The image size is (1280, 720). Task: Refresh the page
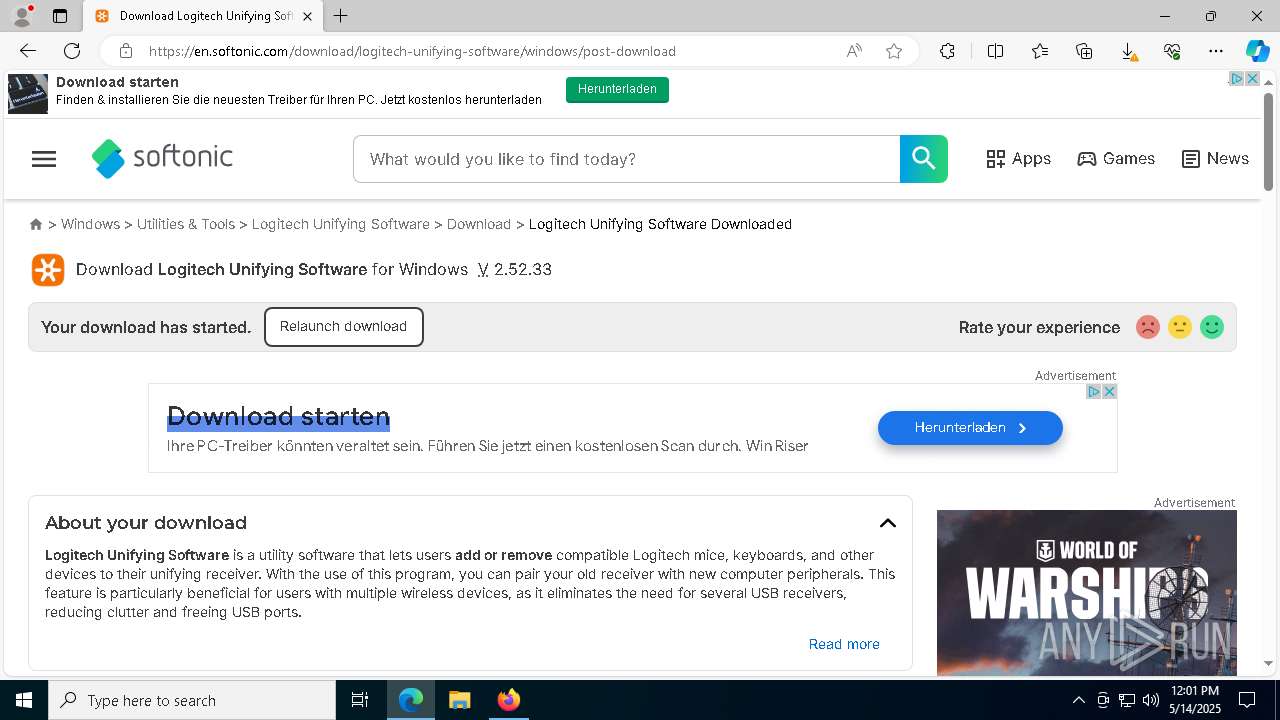(72, 51)
